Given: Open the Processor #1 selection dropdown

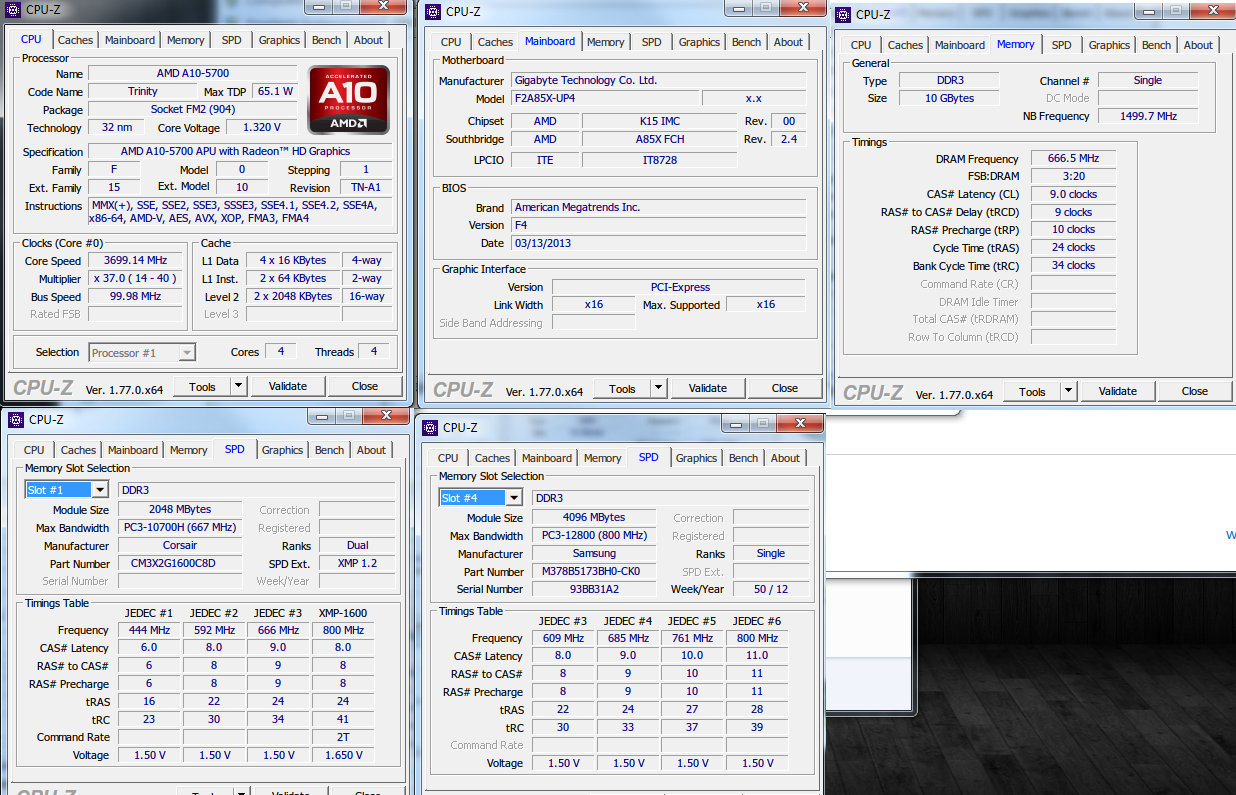Looking at the screenshot, I should [x=186, y=352].
